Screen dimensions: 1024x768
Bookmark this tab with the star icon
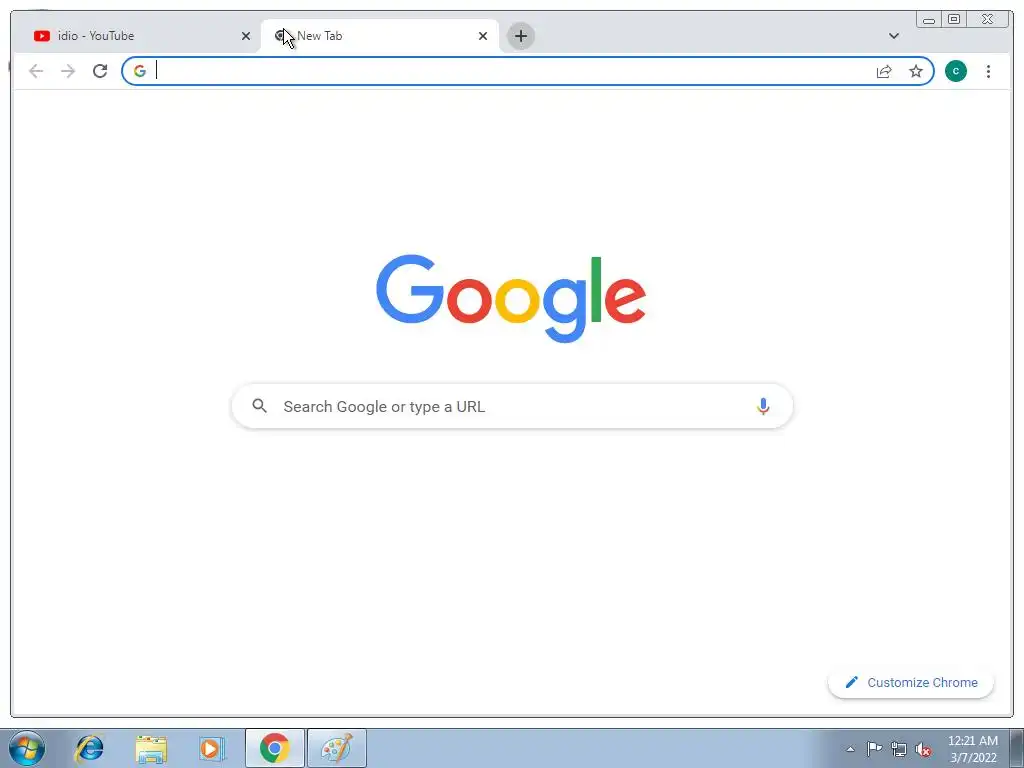pos(916,71)
